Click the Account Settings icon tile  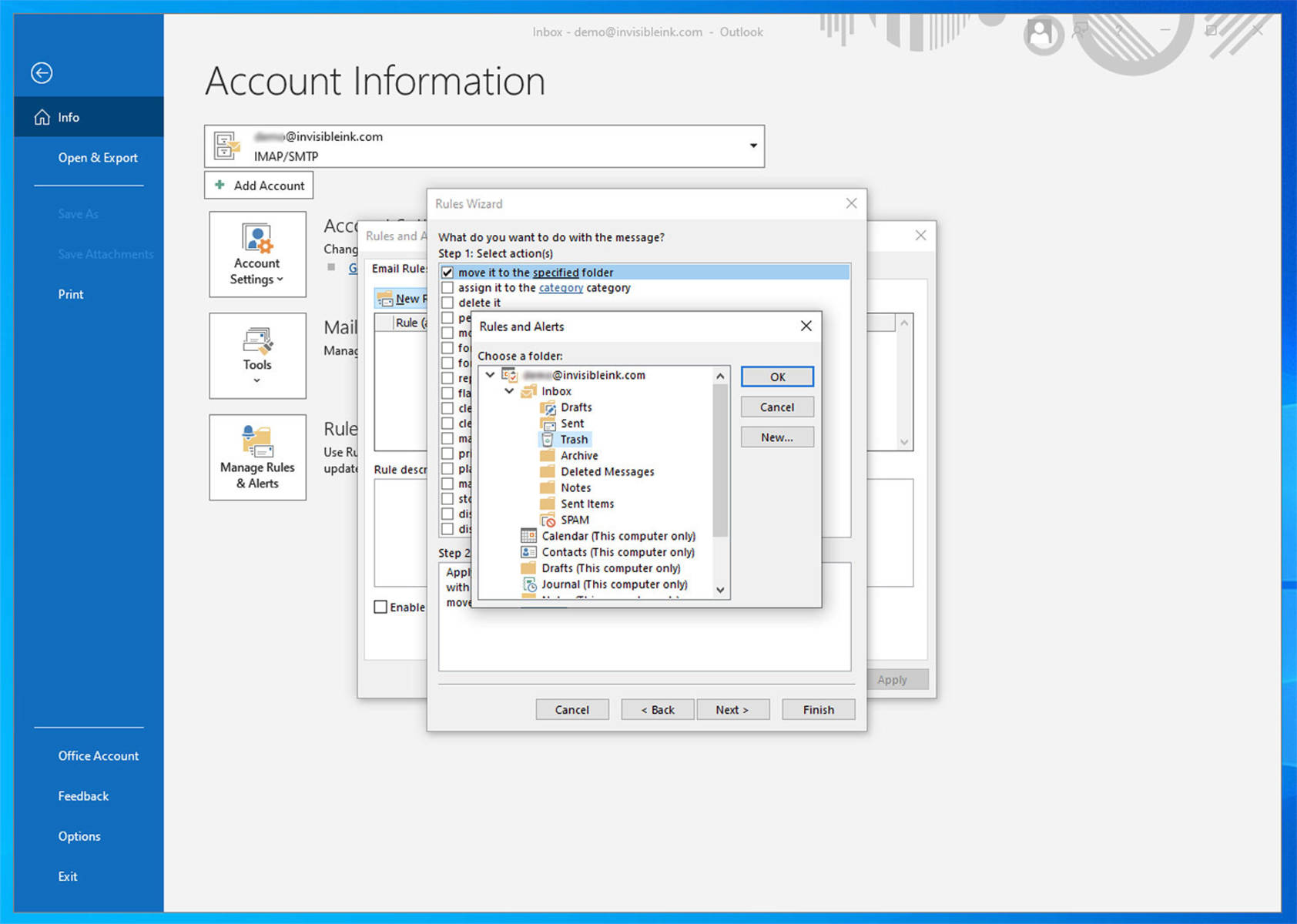257,254
